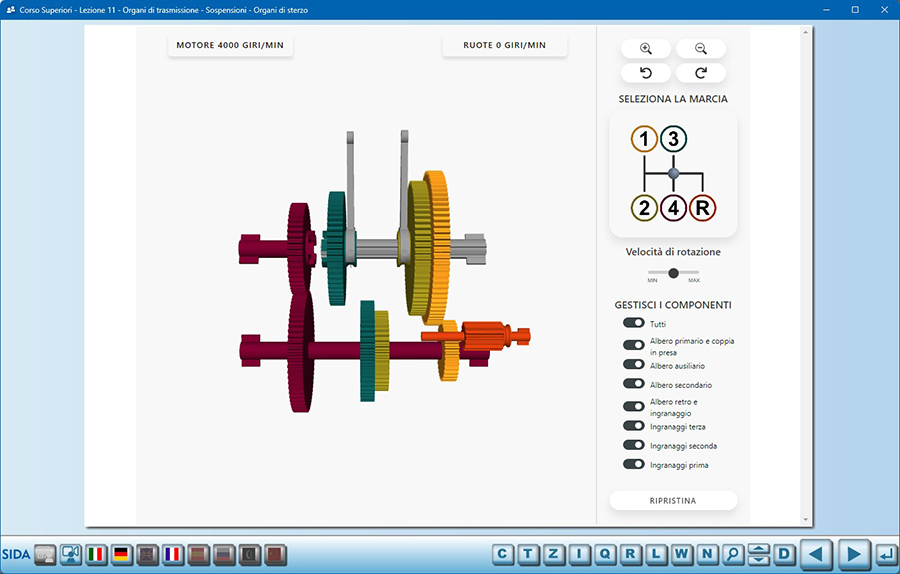Click the German flag language icon
Image resolution: width=900 pixels, height=574 pixels.
click(122, 554)
